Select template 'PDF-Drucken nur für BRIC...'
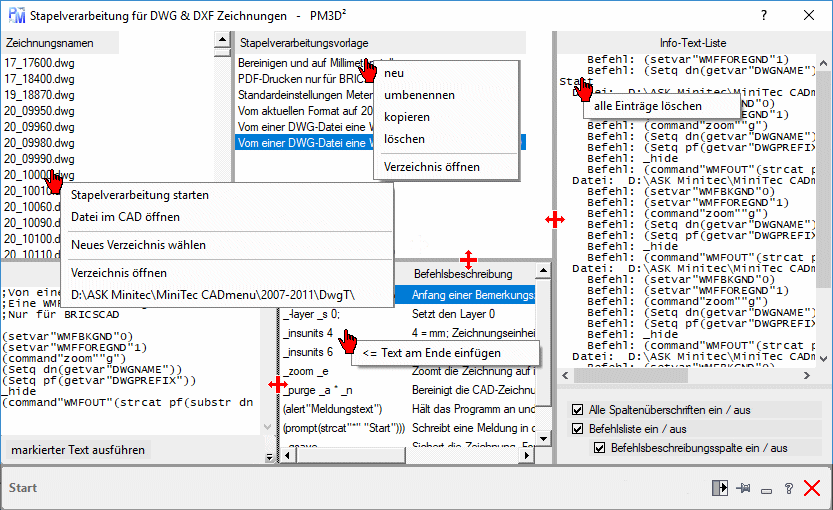The width and height of the screenshot is (833, 510). coord(305,79)
